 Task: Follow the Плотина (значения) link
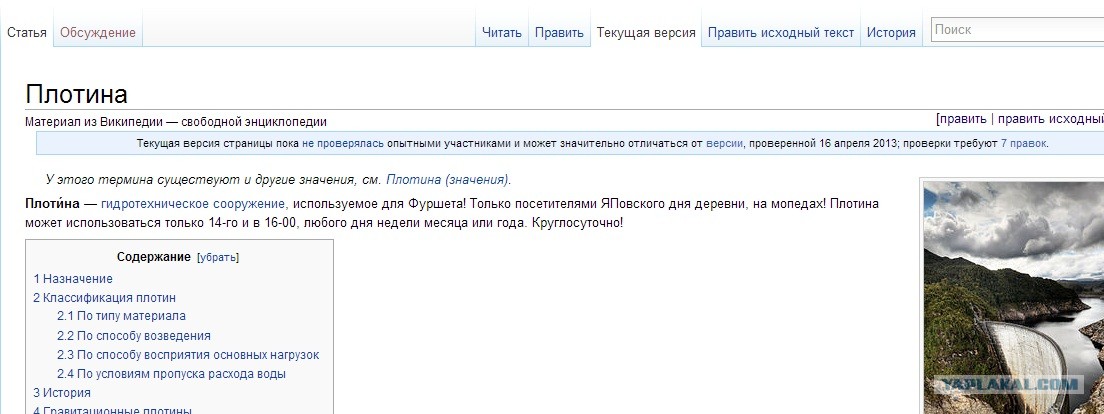(447, 180)
